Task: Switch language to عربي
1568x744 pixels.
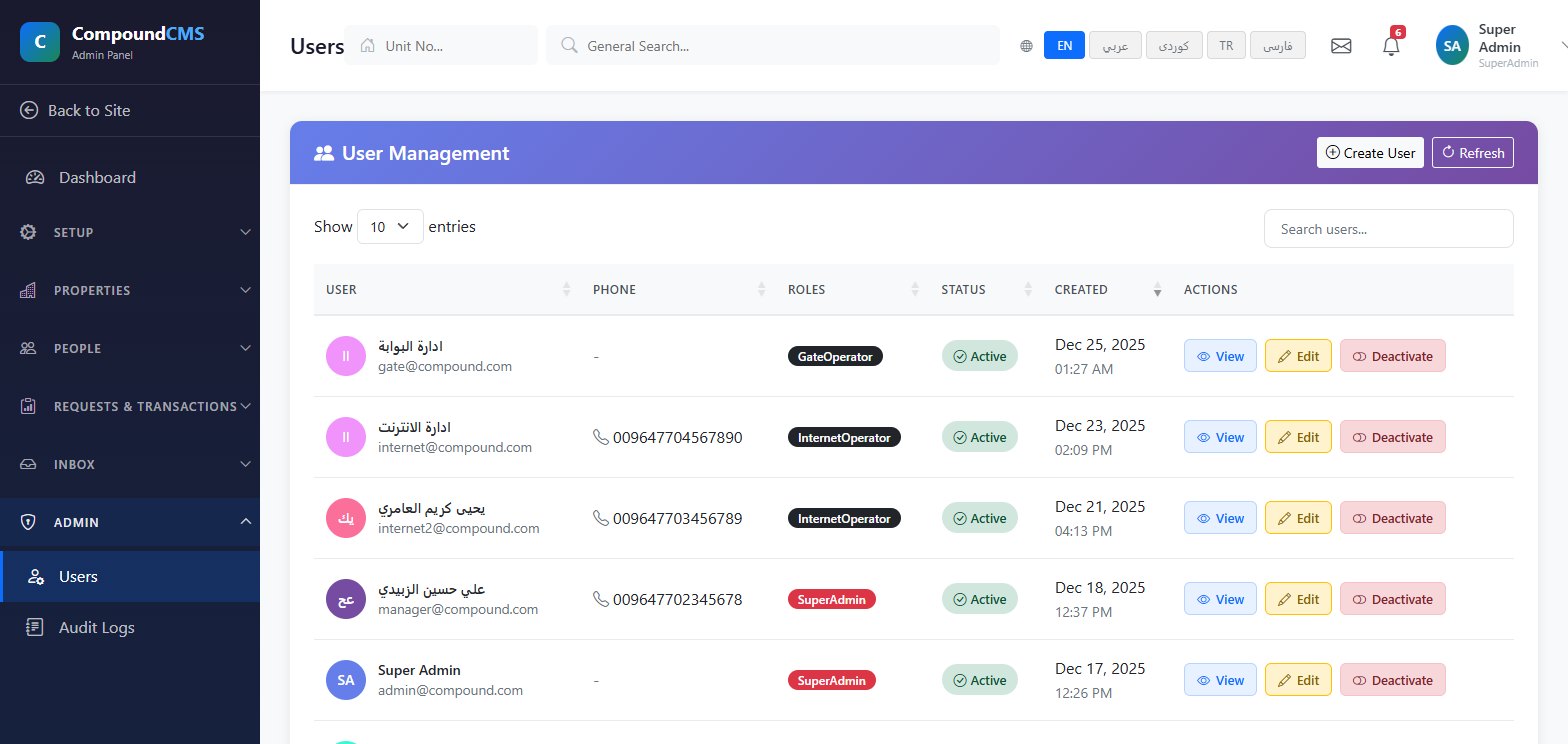Action: pyautogui.click(x=1115, y=46)
